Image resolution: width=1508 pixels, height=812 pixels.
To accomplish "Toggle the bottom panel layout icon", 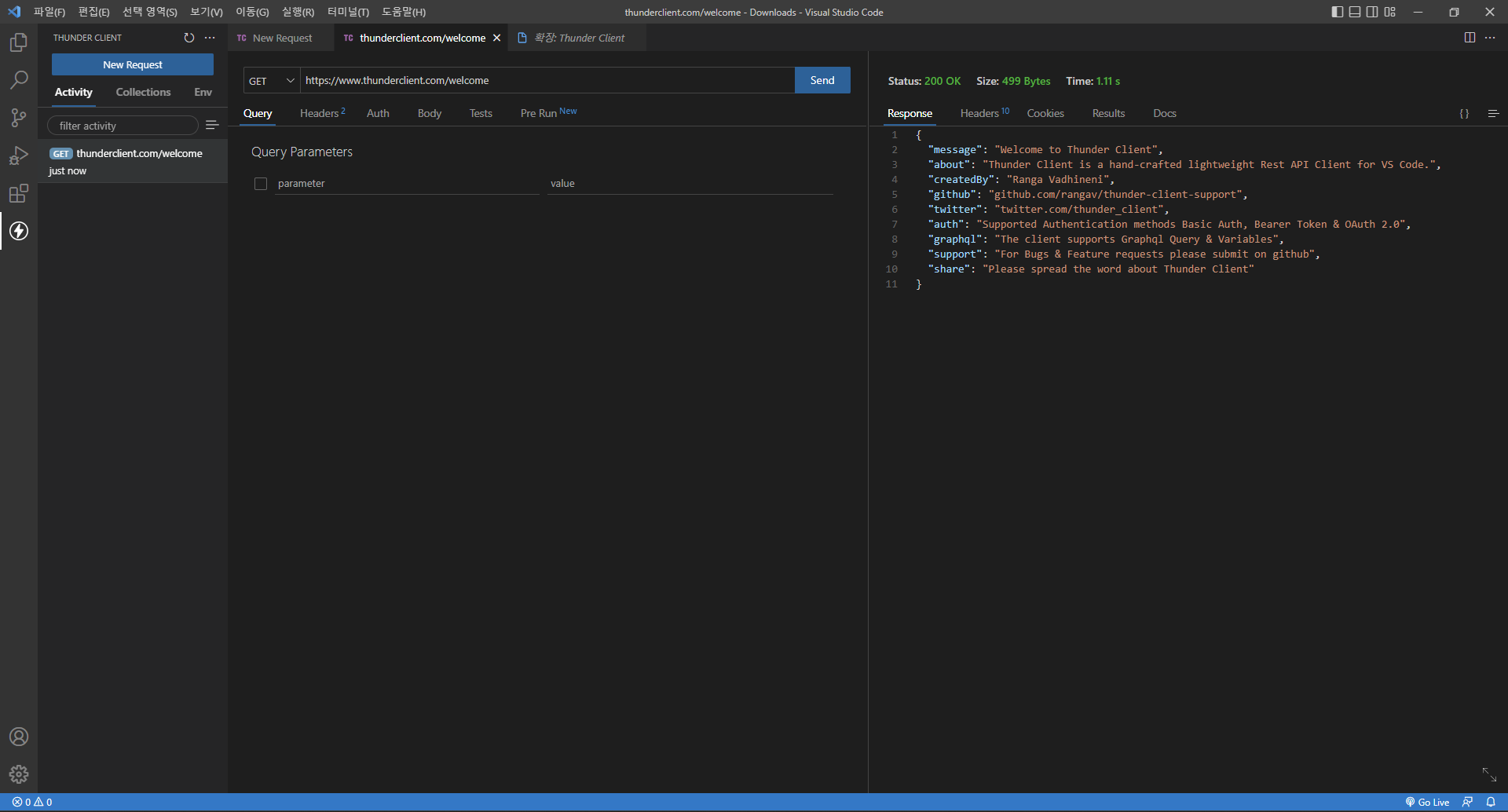I will (1355, 12).
